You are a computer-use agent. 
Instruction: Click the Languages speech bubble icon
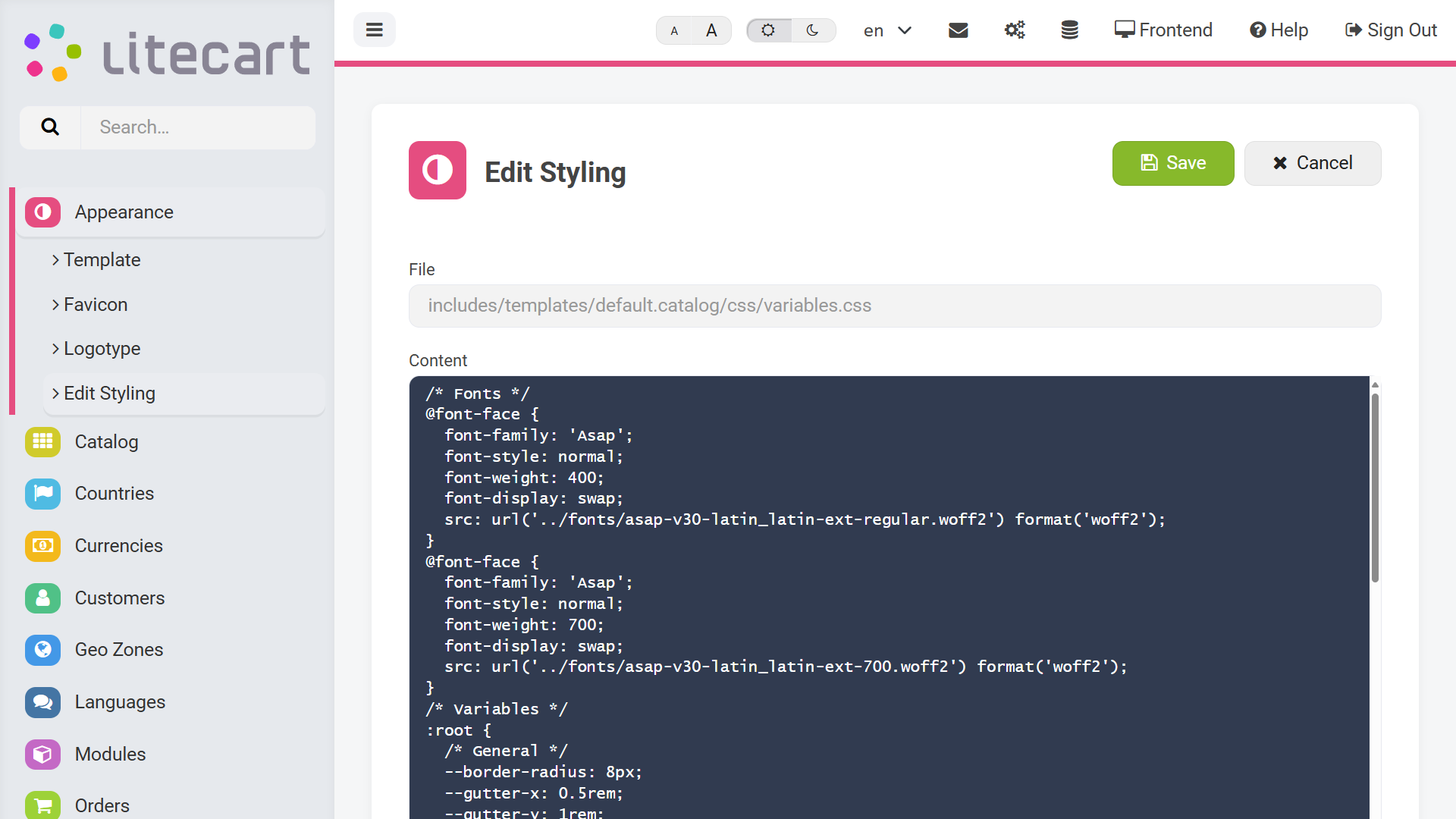(42, 702)
